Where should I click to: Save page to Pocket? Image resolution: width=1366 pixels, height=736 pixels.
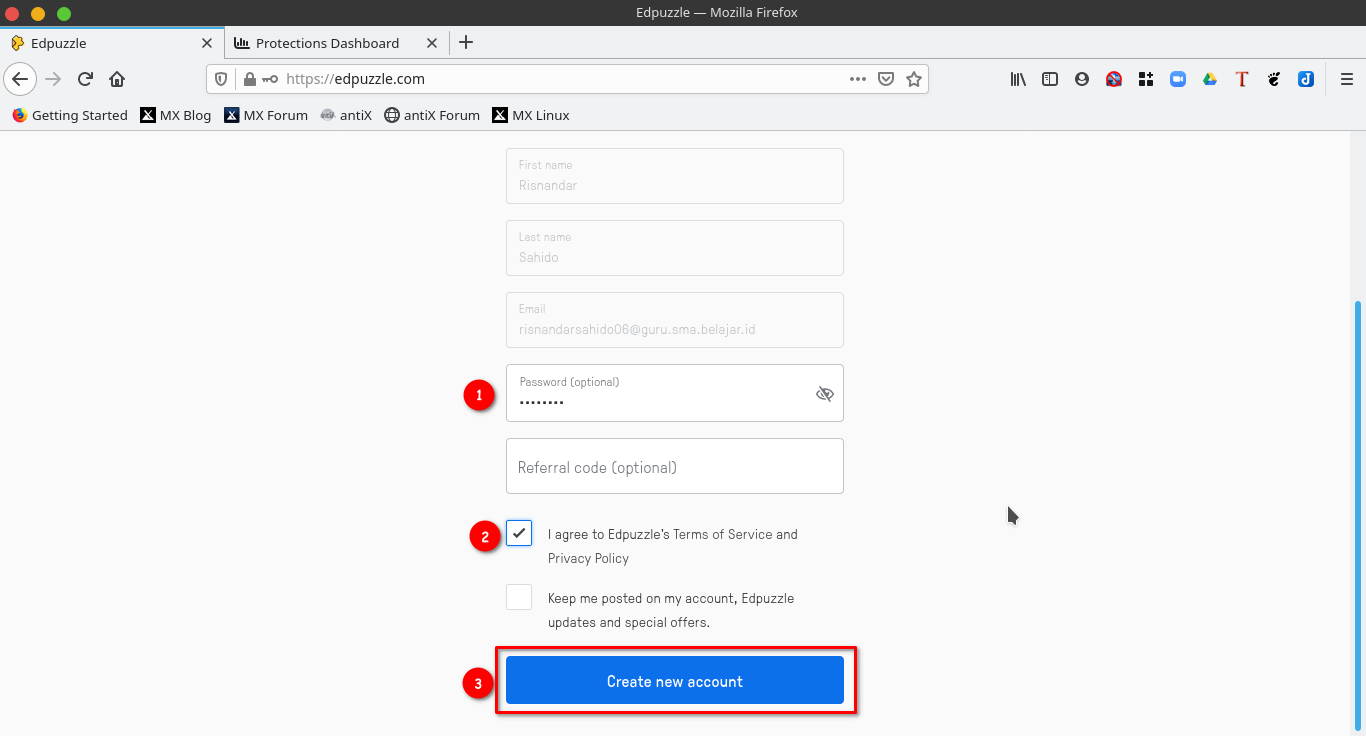(x=886, y=79)
